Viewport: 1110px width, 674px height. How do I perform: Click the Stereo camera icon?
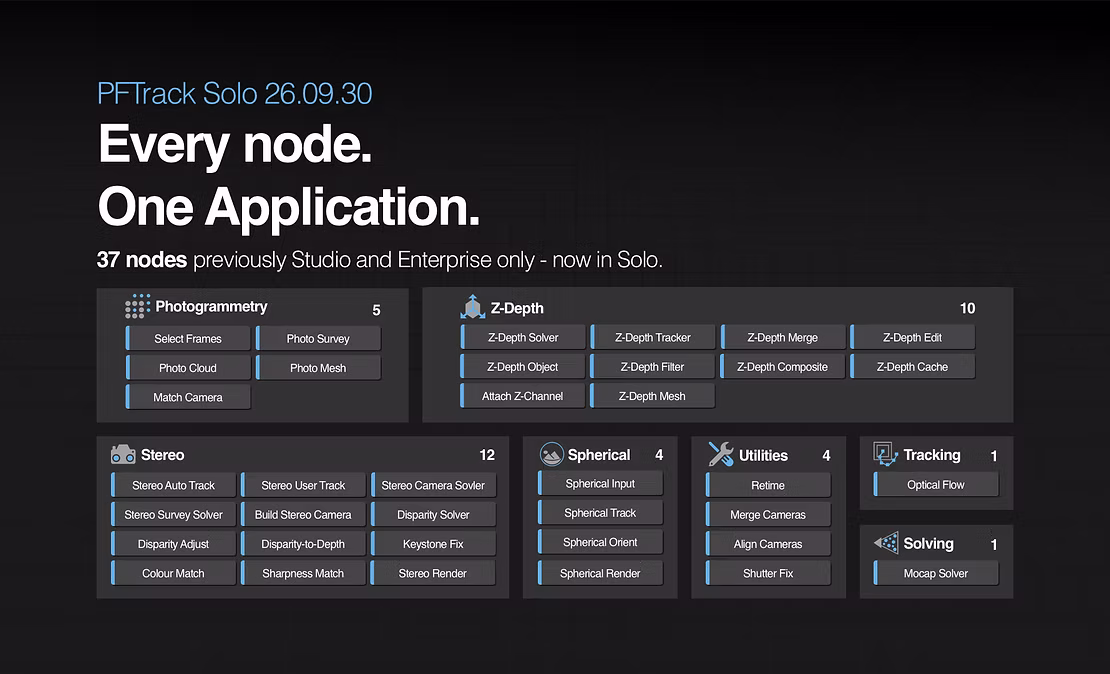(x=123, y=455)
